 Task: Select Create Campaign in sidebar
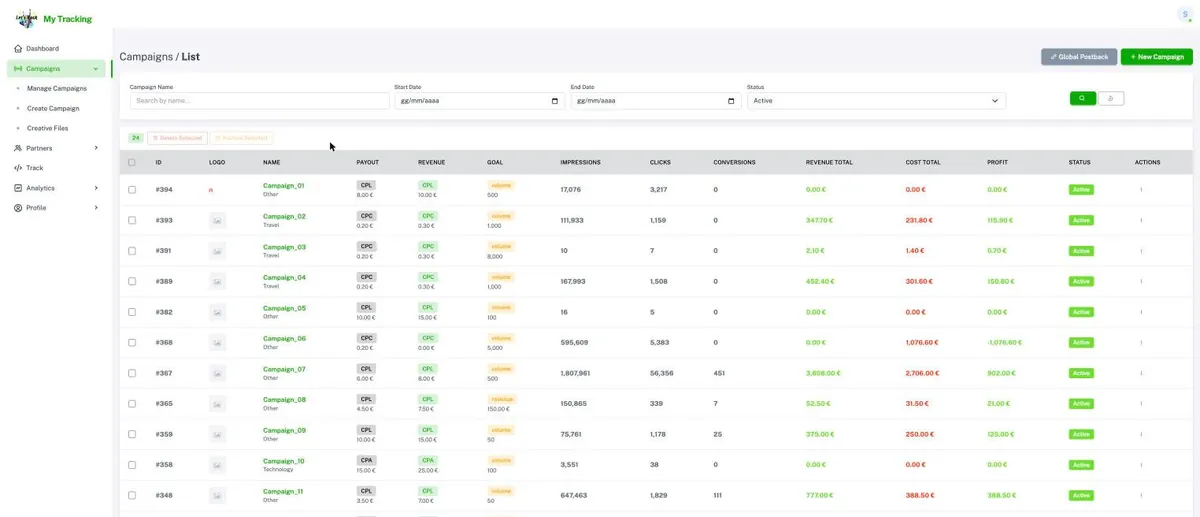pos(53,108)
